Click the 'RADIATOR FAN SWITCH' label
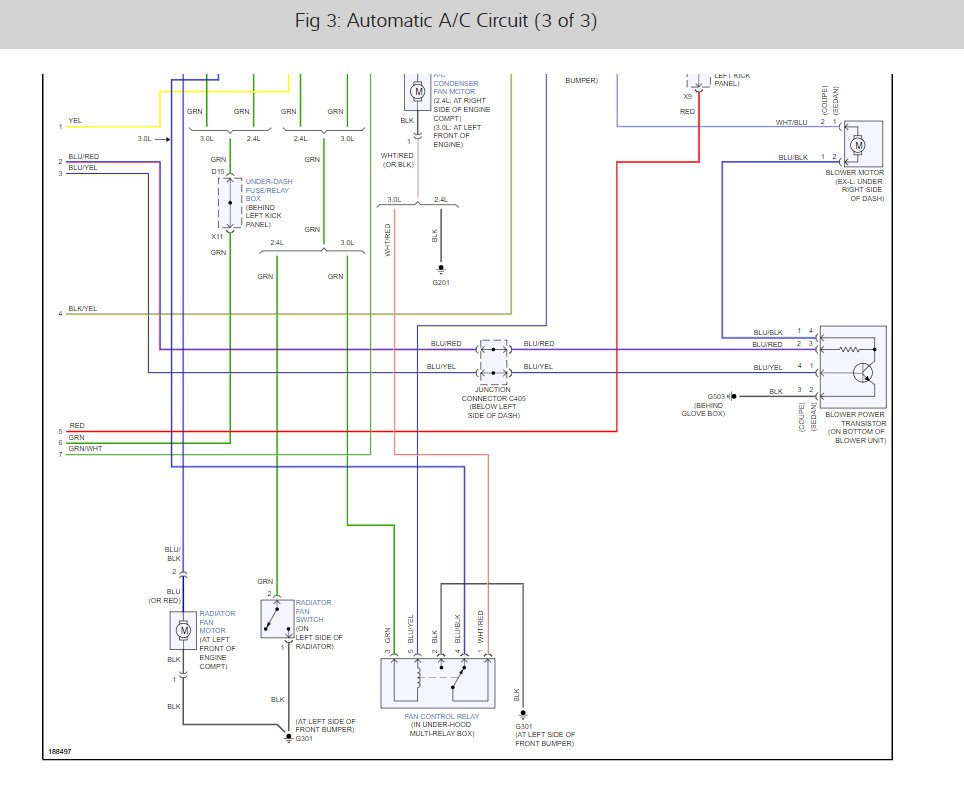This screenshot has height=797, width=964. click(x=313, y=611)
